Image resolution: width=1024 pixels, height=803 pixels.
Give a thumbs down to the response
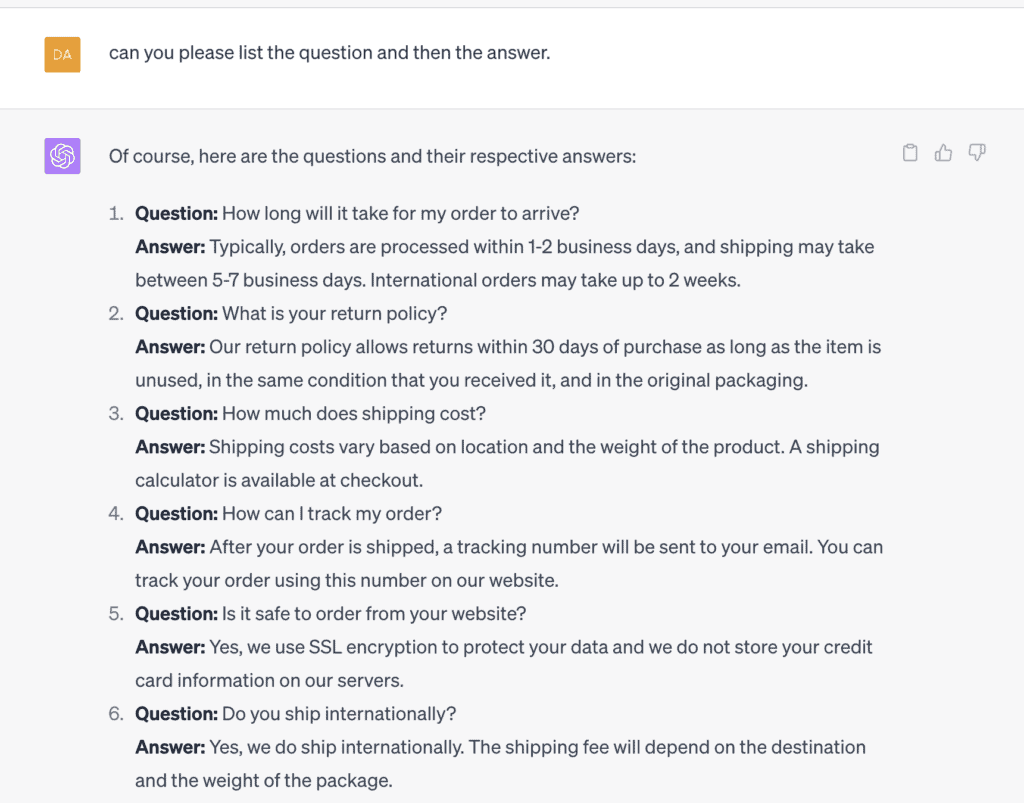(x=977, y=152)
